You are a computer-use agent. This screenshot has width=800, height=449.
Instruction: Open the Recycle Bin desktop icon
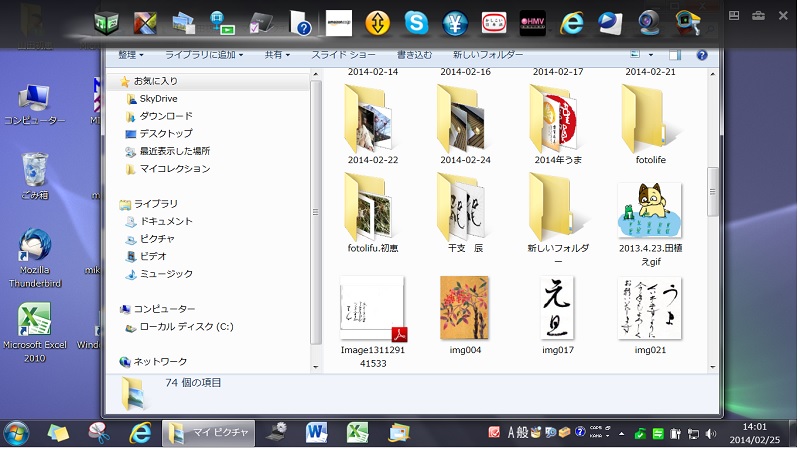pyautogui.click(x=35, y=175)
